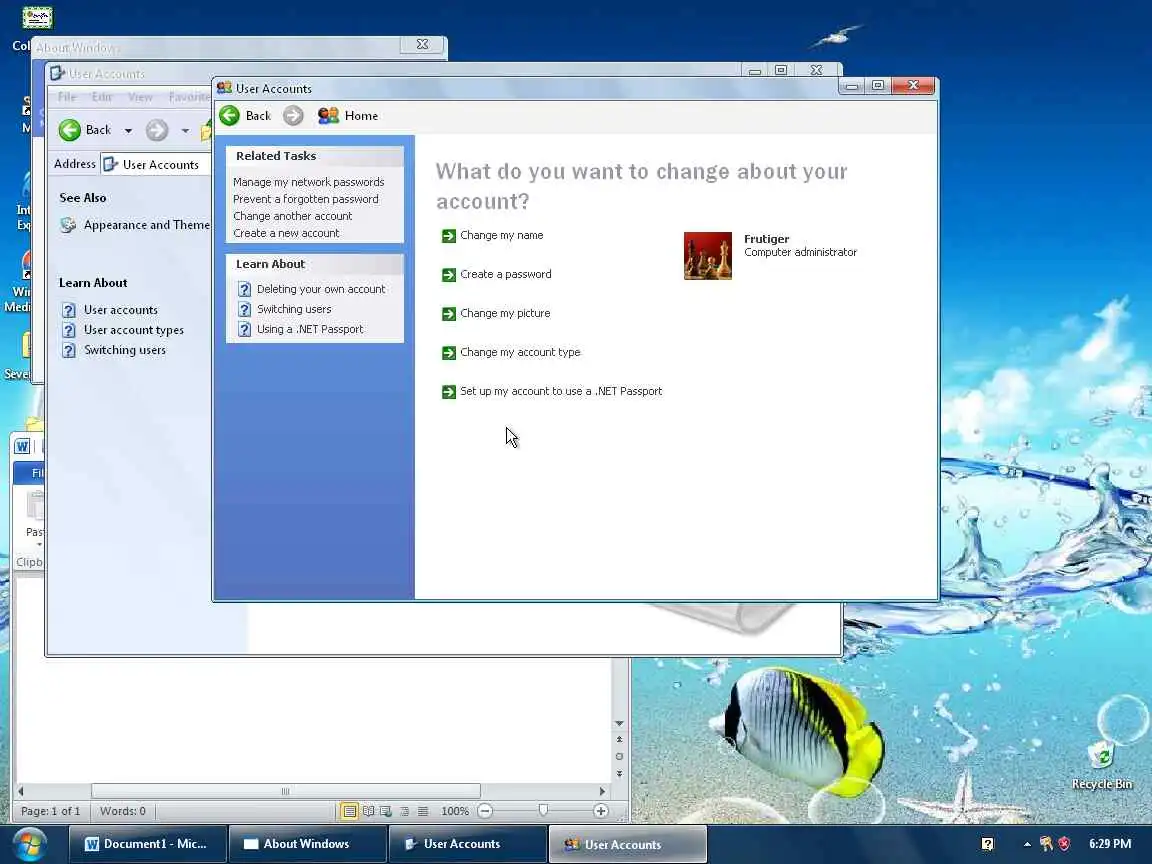Click Change another account link

pyautogui.click(x=292, y=216)
